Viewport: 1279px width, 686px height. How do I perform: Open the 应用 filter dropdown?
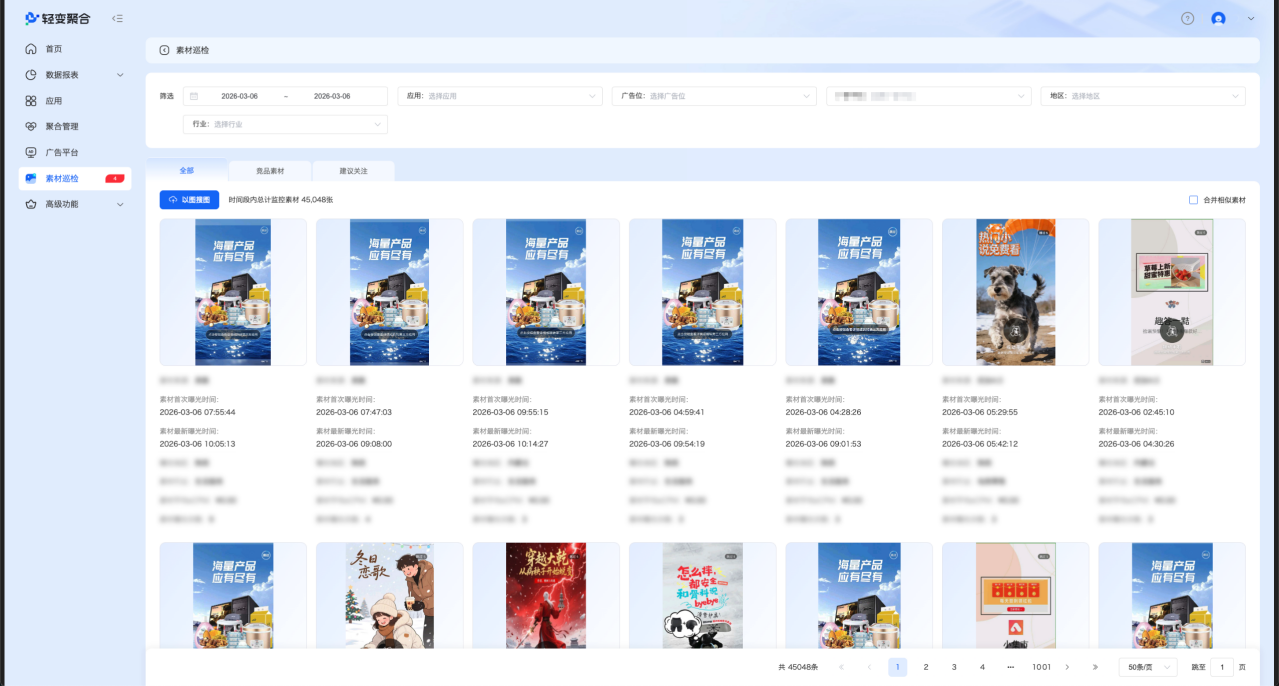[500, 96]
